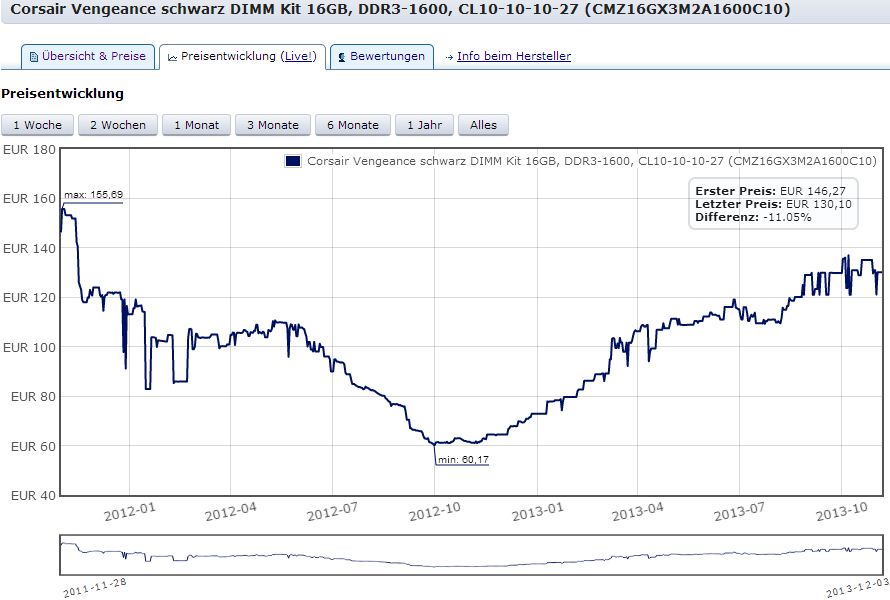This screenshot has width=890, height=600.
Task: Click the EUR 40 y-axis label
Action: click(33, 496)
